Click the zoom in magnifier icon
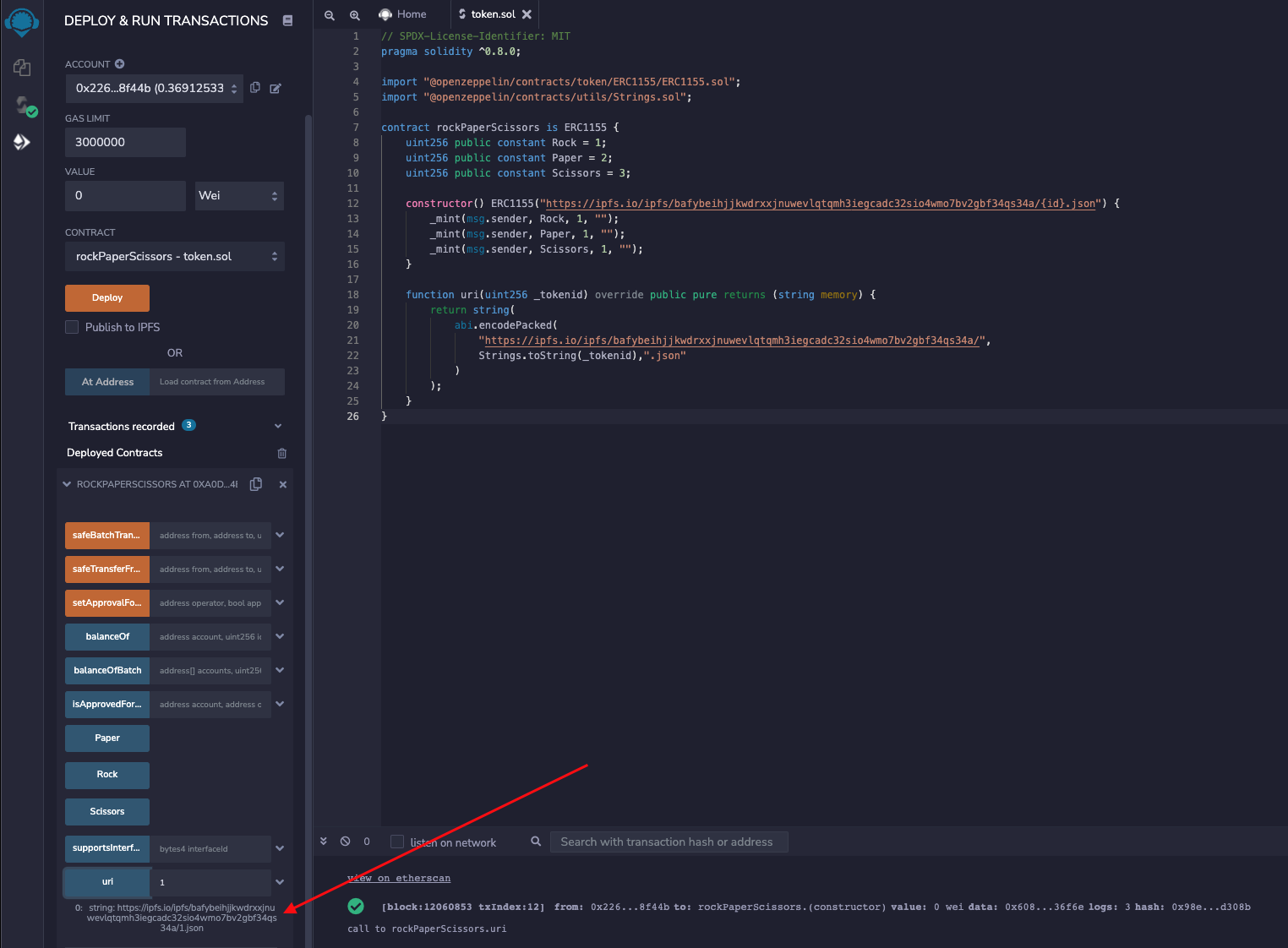Image resolution: width=1288 pixels, height=948 pixels. coord(355,15)
